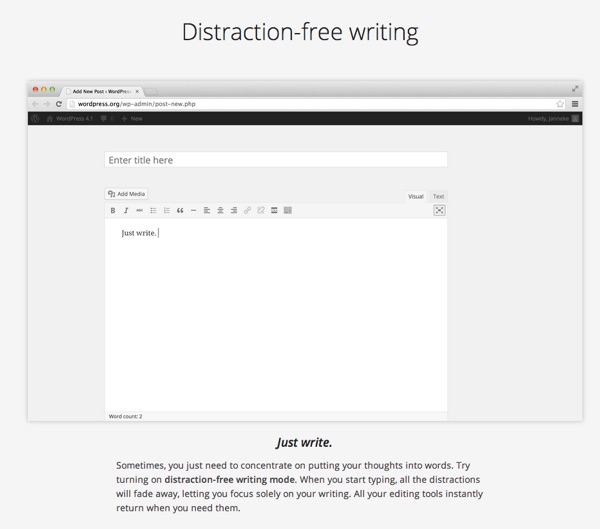Insert a link with the chain icon
The width and height of the screenshot is (600, 529).
click(x=247, y=210)
